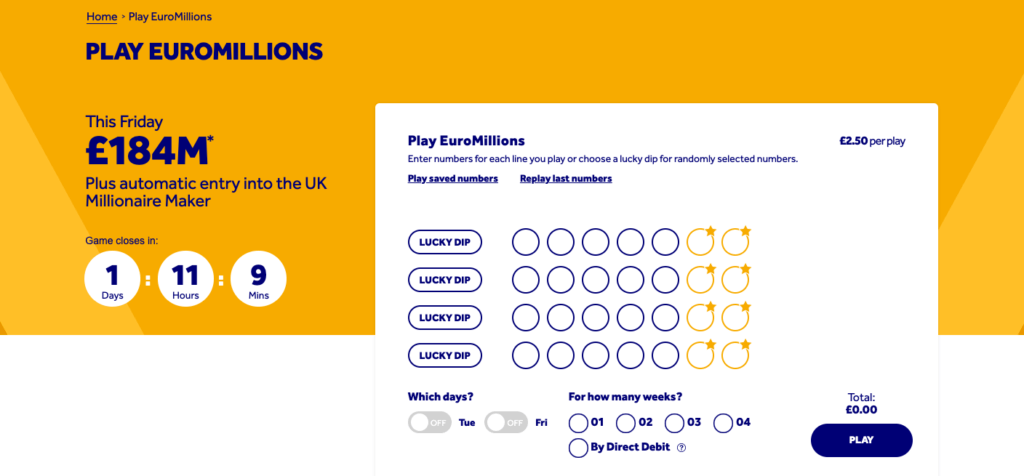1024x476 pixels.
Task: Select second lucky star circle in line four
Action: pyautogui.click(x=735, y=355)
